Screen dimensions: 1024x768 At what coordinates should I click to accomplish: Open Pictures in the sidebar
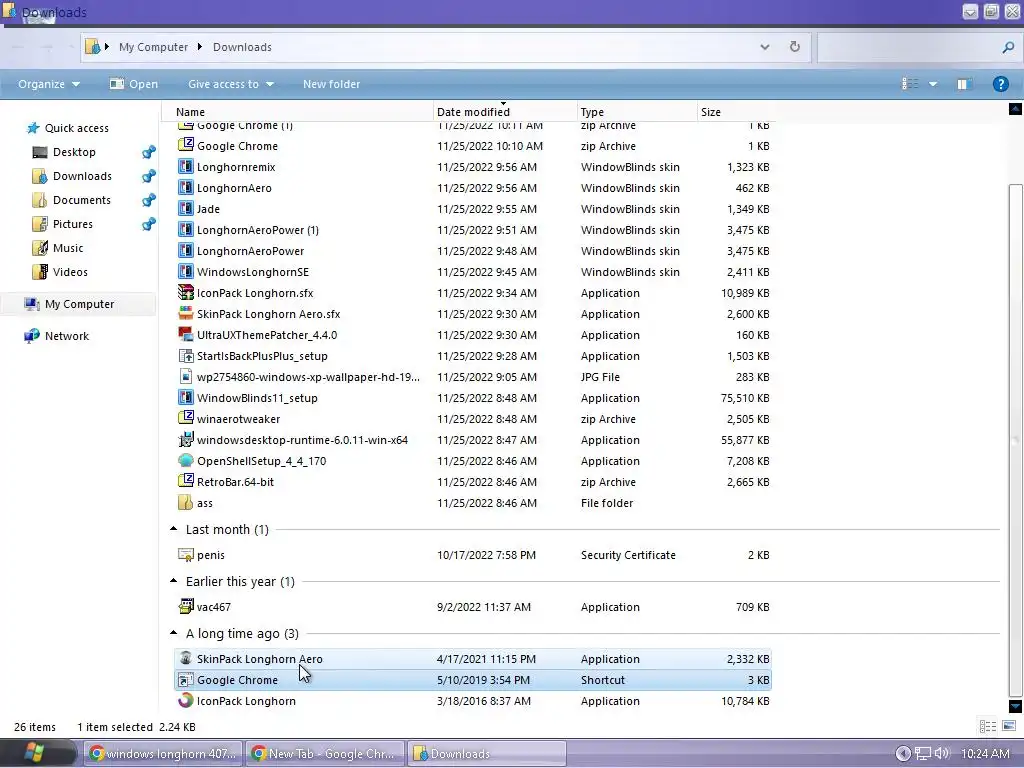72,224
